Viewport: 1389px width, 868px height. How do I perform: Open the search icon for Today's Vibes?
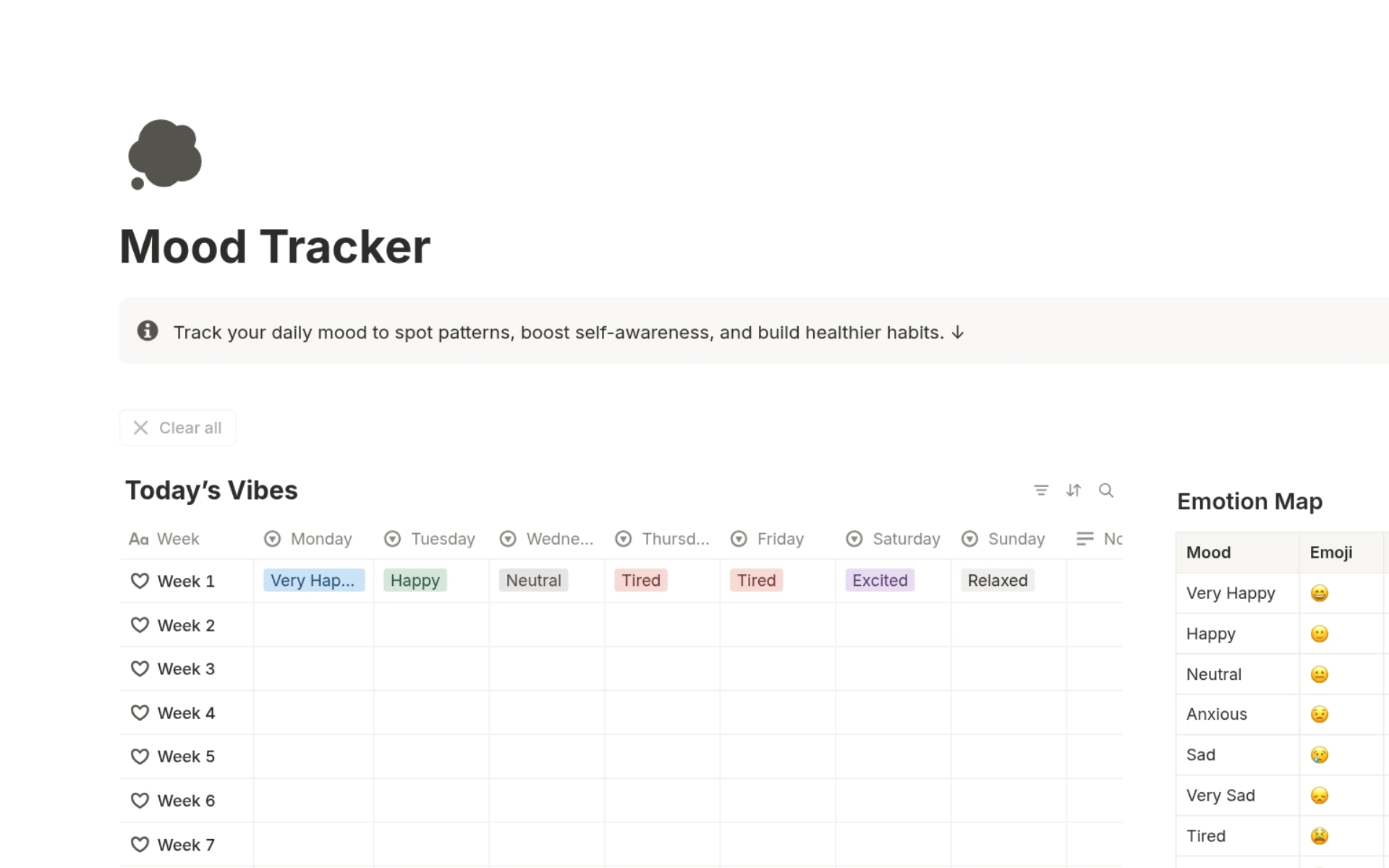coord(1107,490)
